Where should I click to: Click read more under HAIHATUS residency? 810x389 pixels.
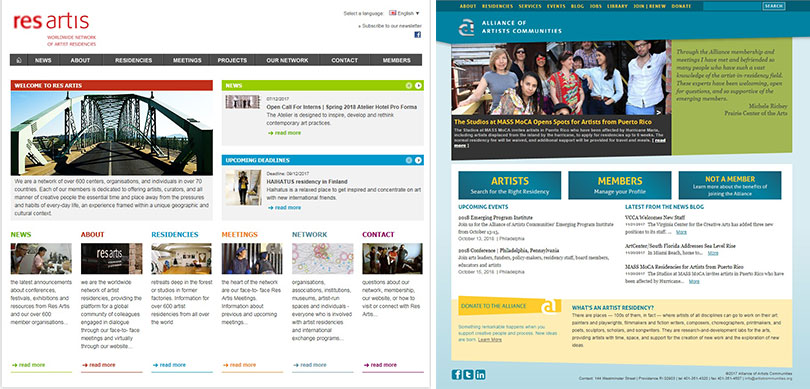click(x=284, y=208)
